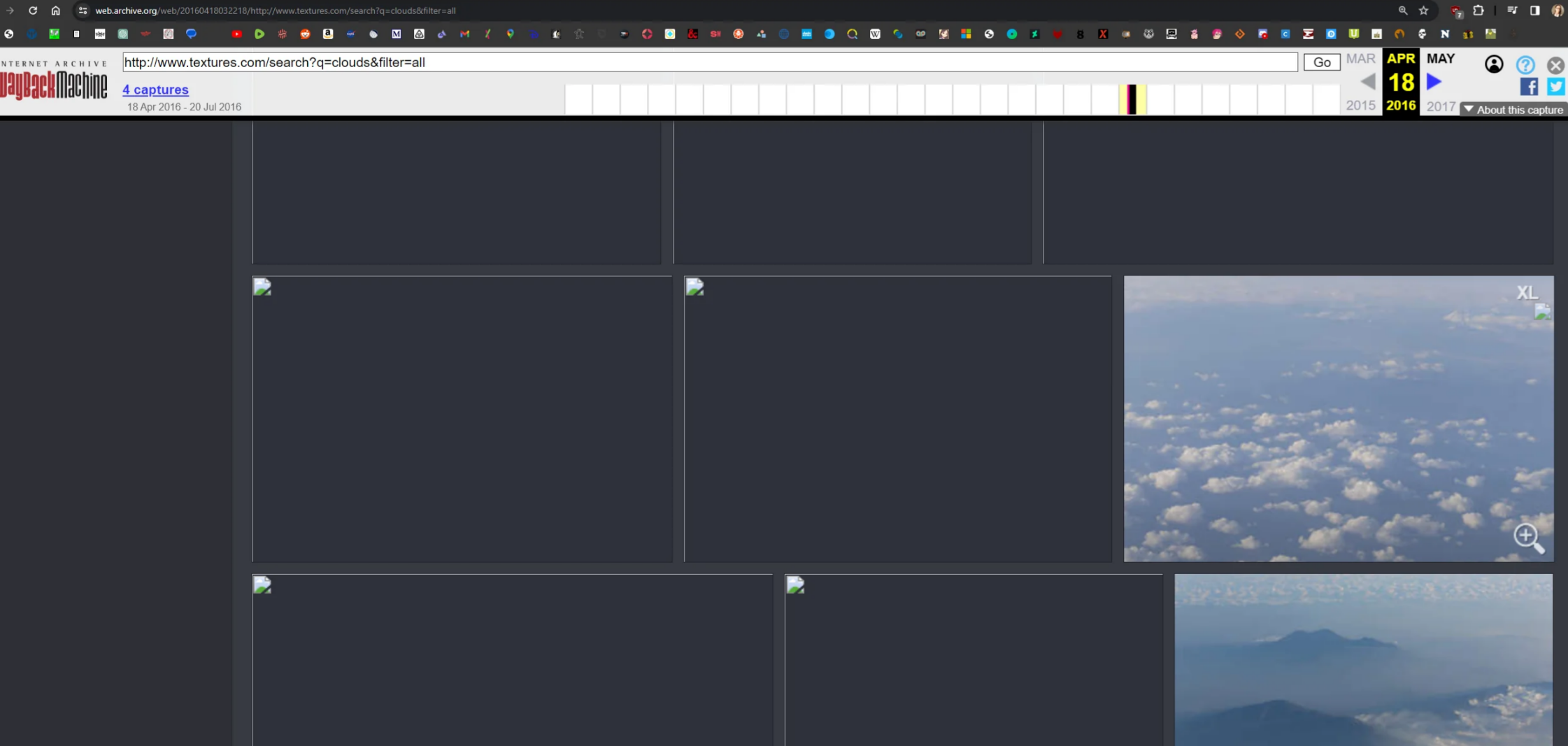Open the 4 captures link
Viewport: 1568px width, 746px height.
(x=155, y=89)
